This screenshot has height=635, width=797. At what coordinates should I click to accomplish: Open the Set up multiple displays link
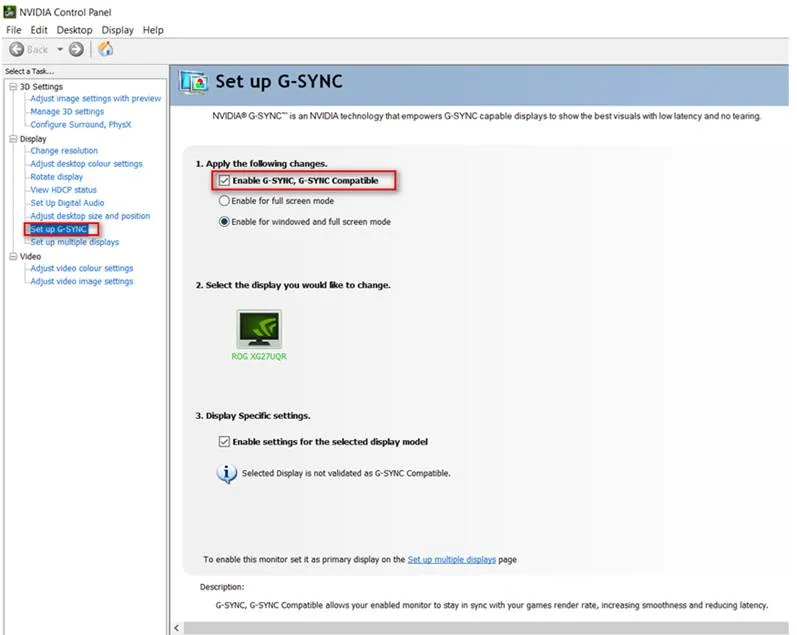[451, 560]
